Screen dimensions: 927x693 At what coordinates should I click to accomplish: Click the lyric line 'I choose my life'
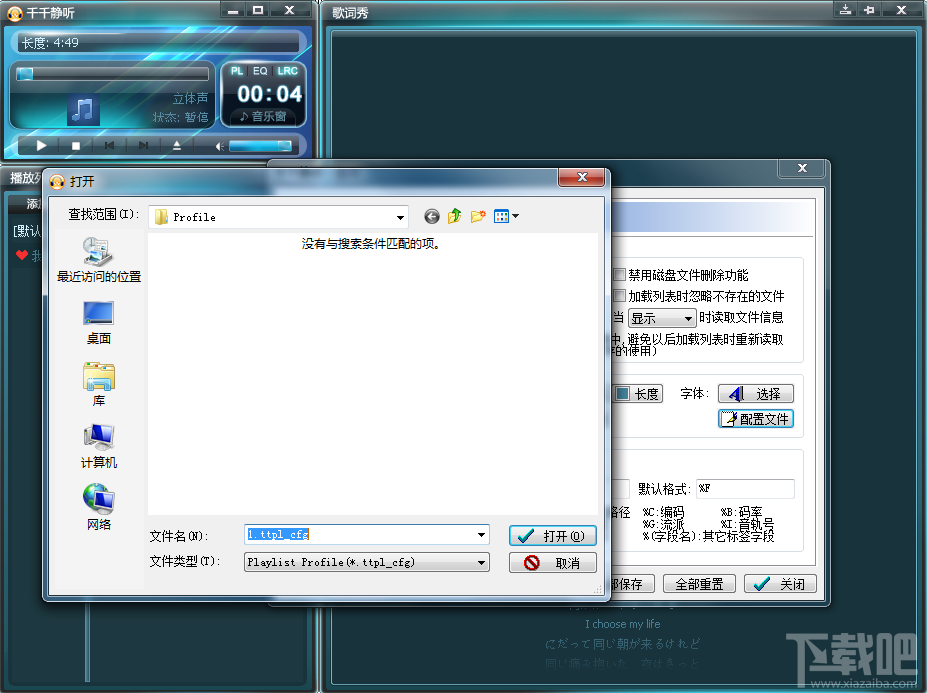[x=623, y=624]
